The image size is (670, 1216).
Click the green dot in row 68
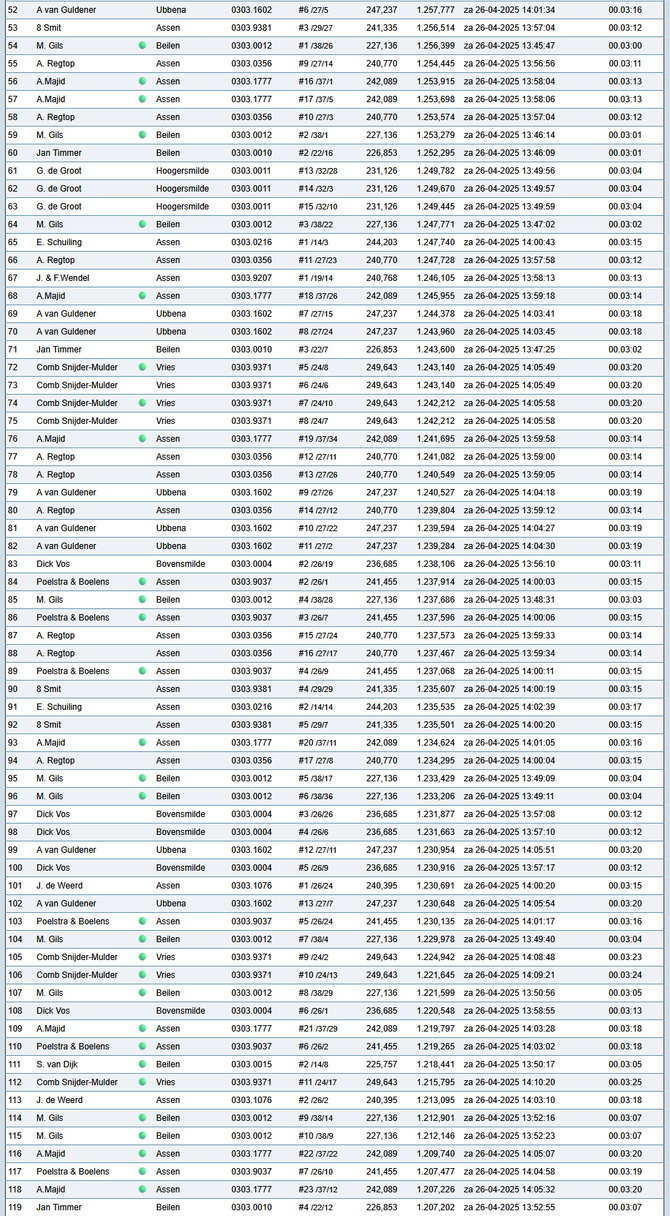142,296
